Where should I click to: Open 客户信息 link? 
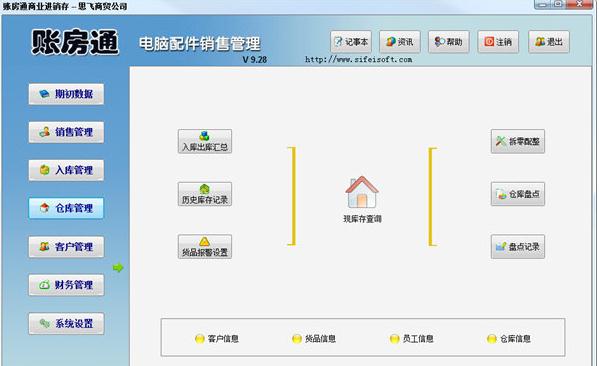point(217,338)
